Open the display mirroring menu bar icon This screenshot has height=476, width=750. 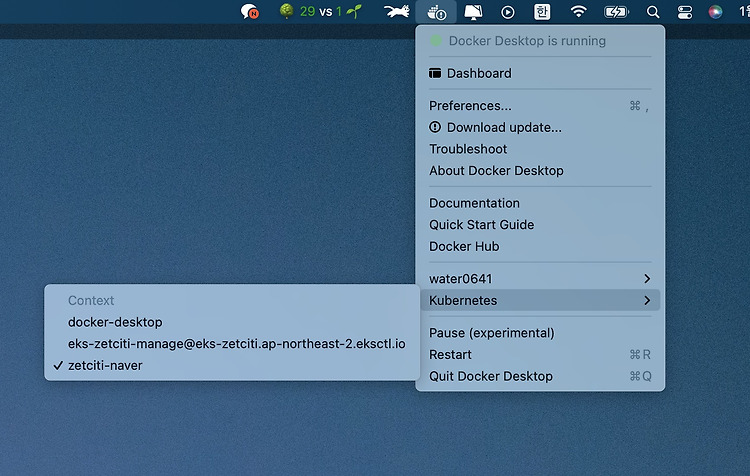tap(473, 12)
